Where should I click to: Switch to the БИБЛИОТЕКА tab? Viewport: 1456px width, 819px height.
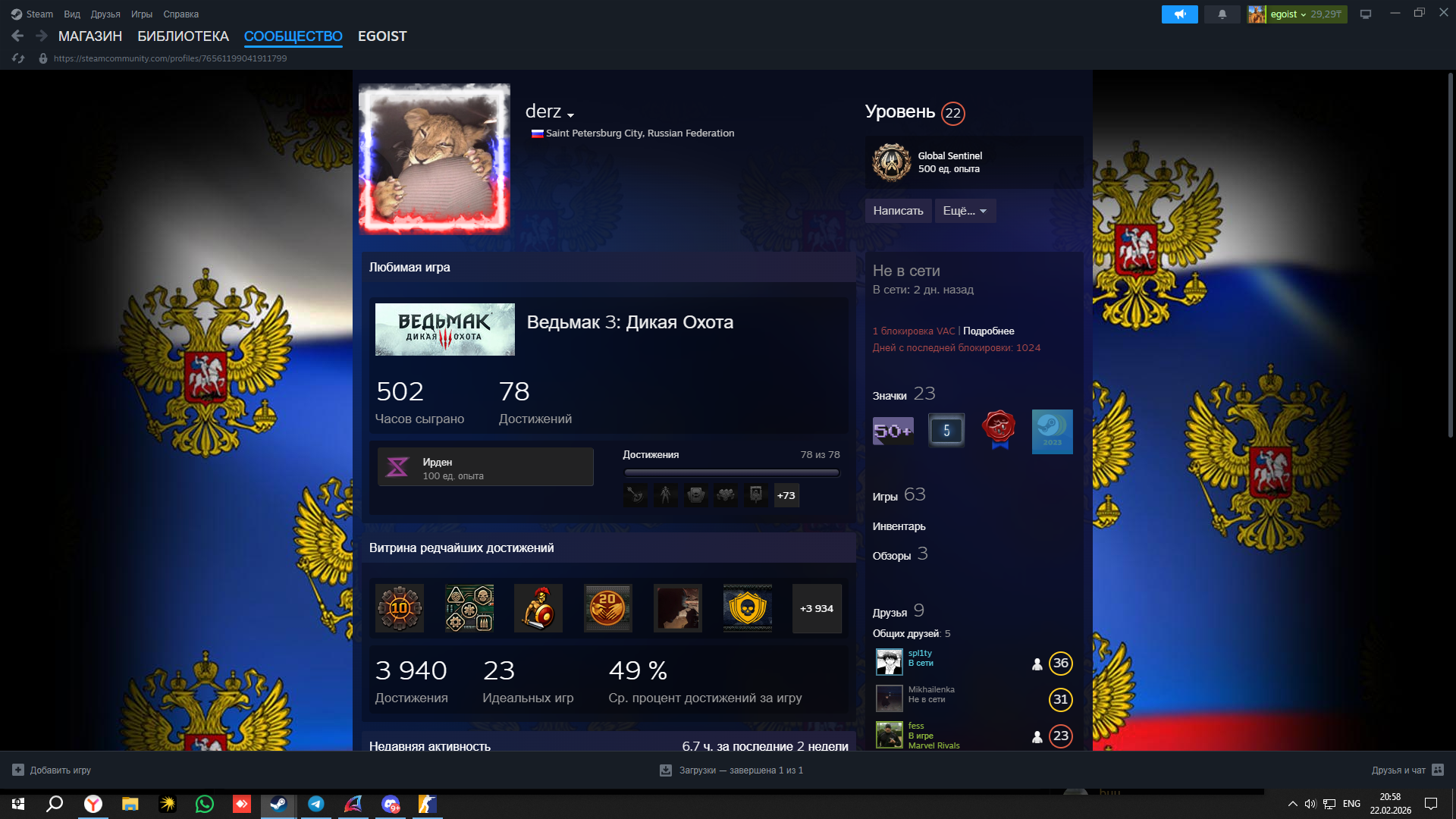point(183,36)
